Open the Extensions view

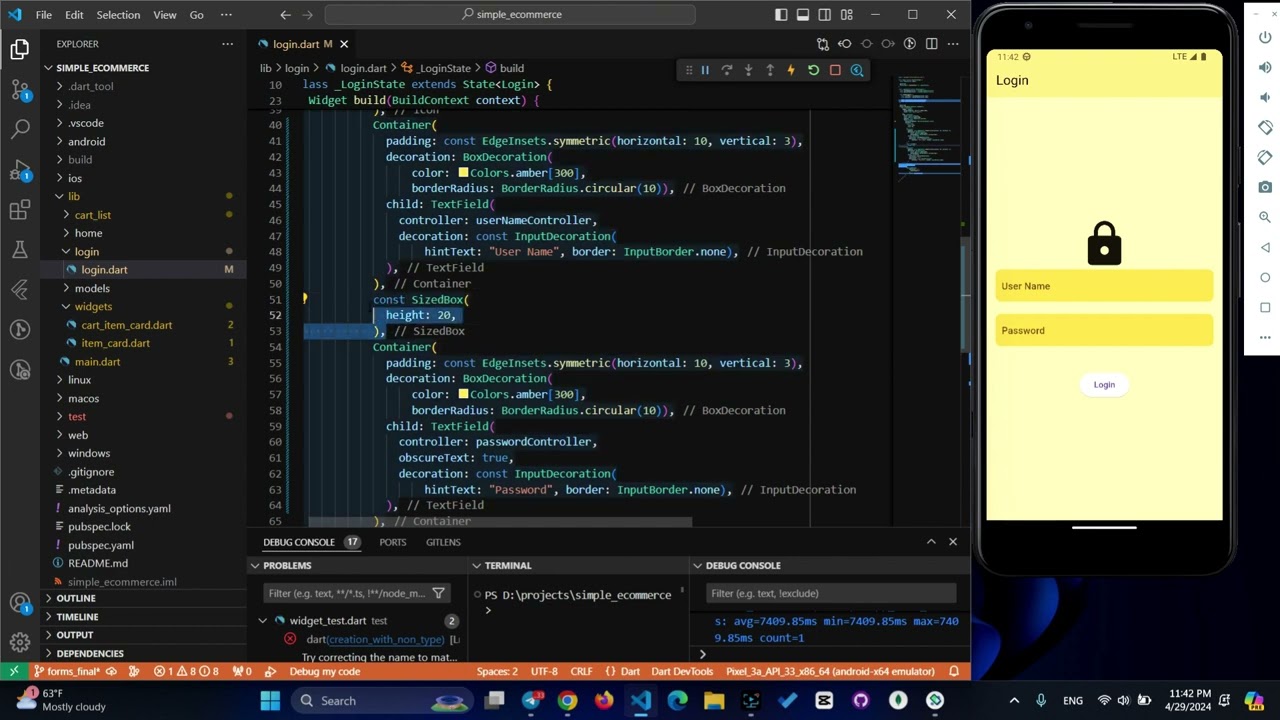tap(20, 209)
